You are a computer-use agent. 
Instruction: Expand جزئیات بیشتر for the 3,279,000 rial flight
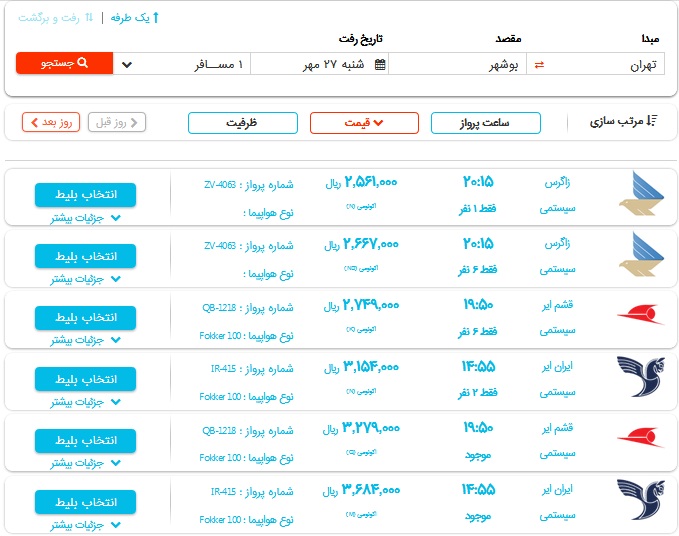click(x=85, y=463)
